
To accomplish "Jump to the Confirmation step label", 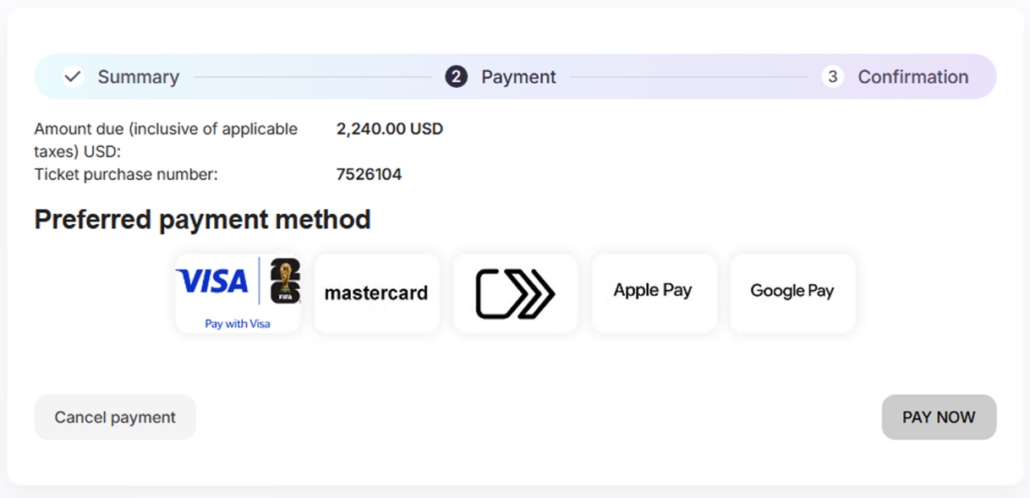I will [912, 77].
